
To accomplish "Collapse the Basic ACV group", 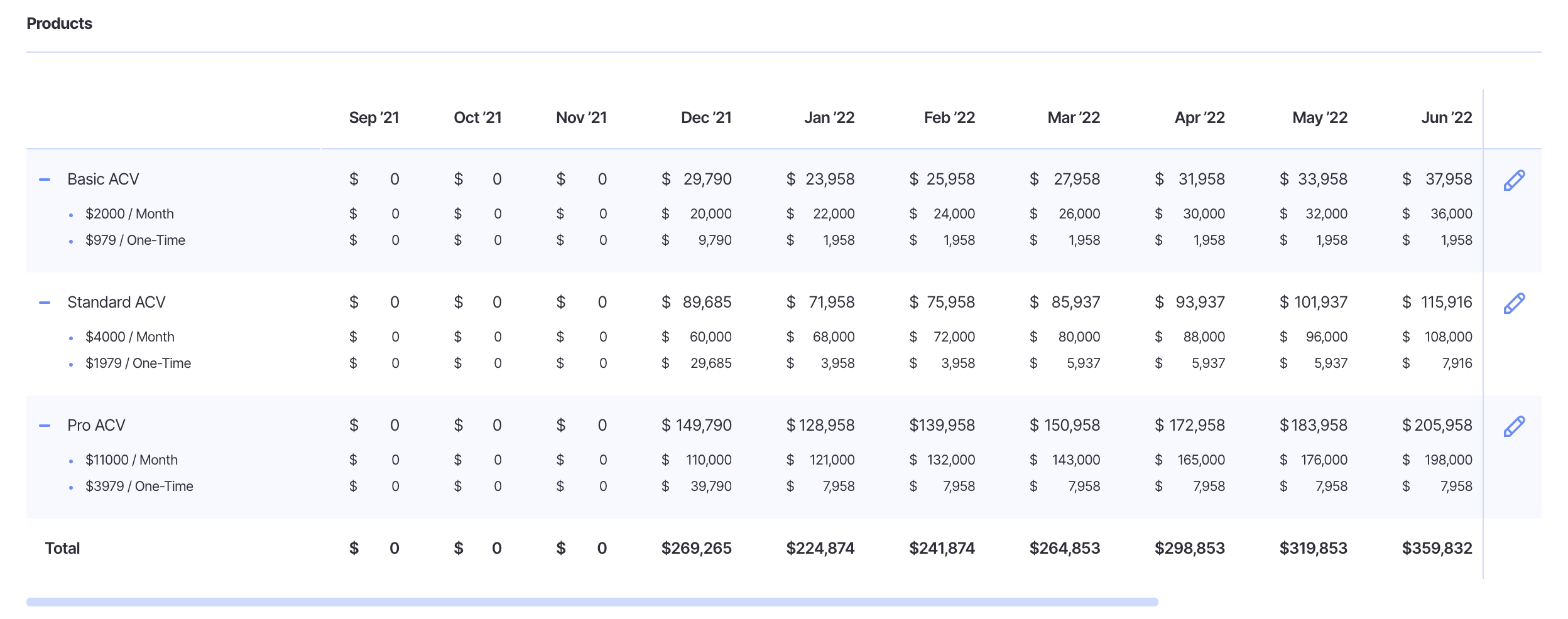I will click(45, 180).
